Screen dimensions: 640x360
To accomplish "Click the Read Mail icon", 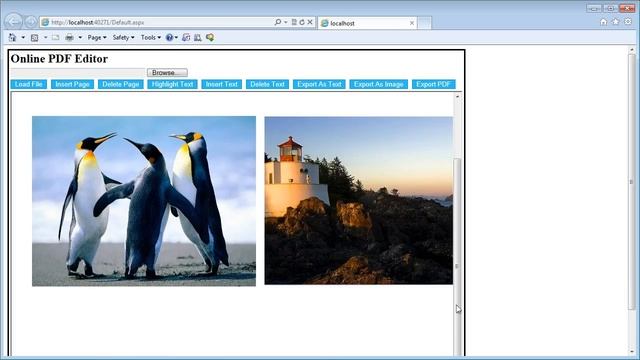I will click(x=56, y=38).
